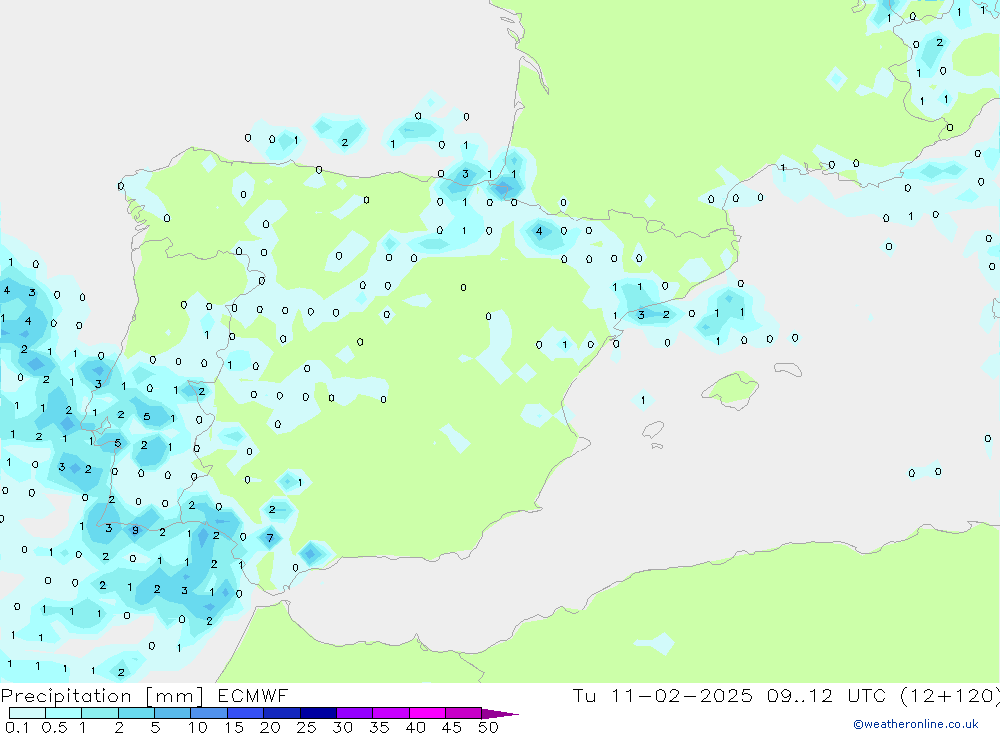Click the bright magenta 40–45 legend swatch
This screenshot has height=733, width=1000.
coord(427,713)
